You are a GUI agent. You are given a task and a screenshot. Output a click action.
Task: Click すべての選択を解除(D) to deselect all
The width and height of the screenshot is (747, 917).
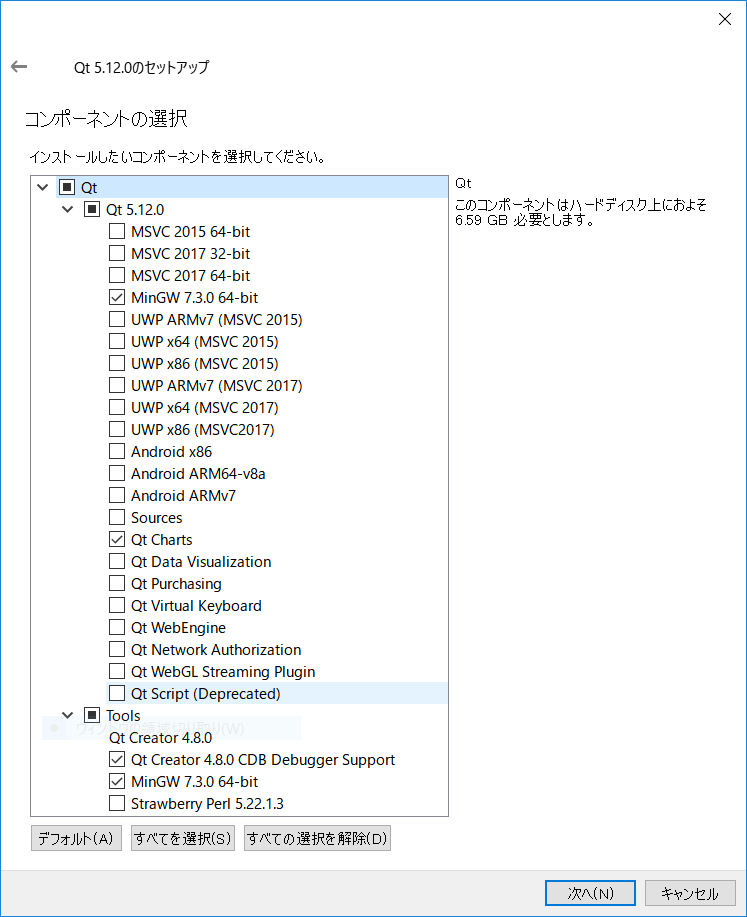coord(317,838)
